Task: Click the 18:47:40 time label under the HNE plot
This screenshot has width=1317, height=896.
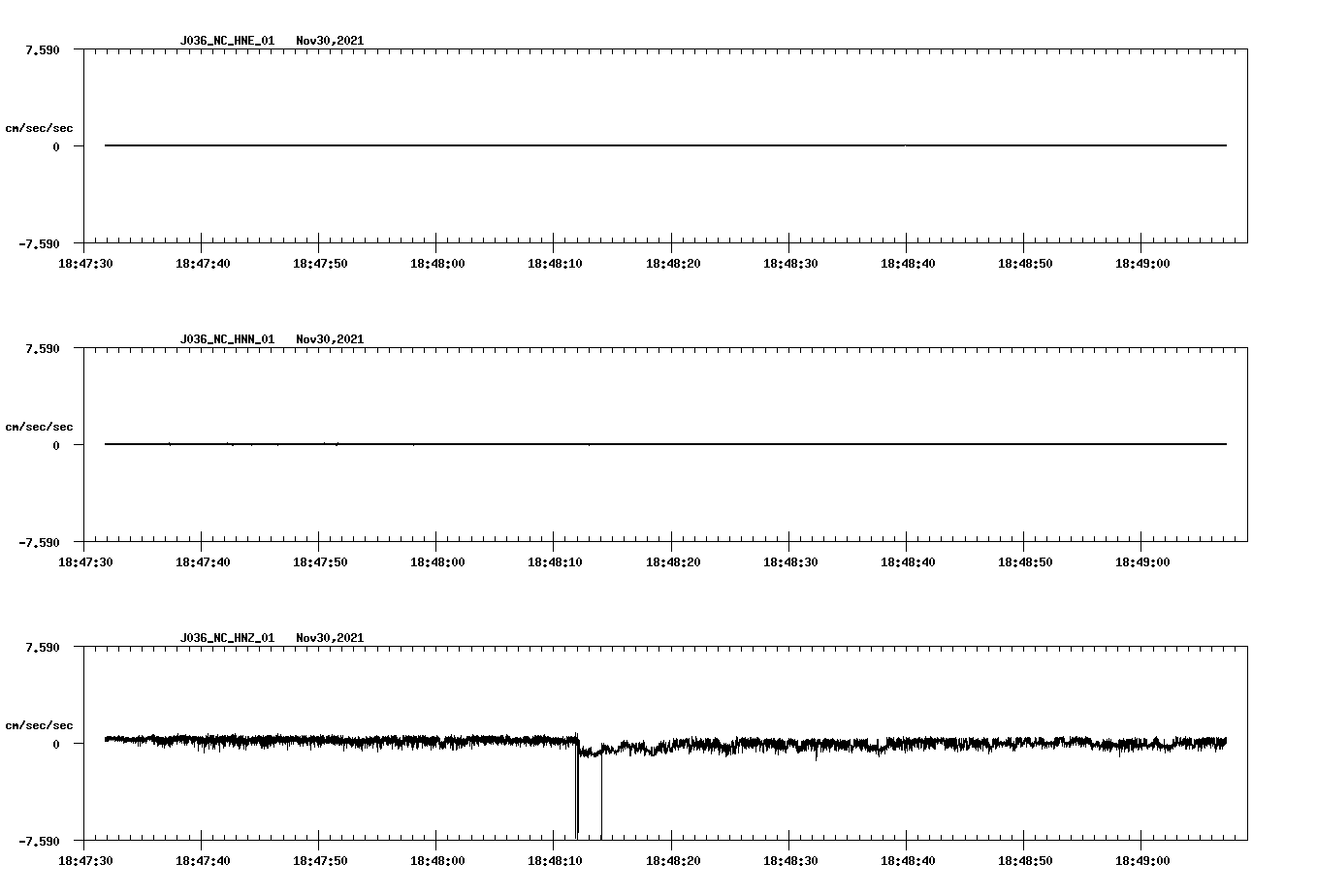Action: tap(202, 263)
